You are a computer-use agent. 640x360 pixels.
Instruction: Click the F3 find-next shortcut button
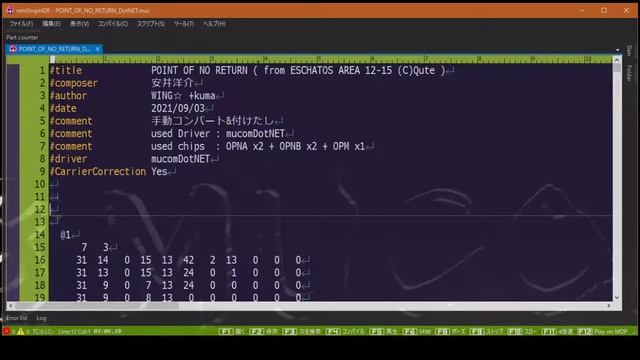pos(302,331)
